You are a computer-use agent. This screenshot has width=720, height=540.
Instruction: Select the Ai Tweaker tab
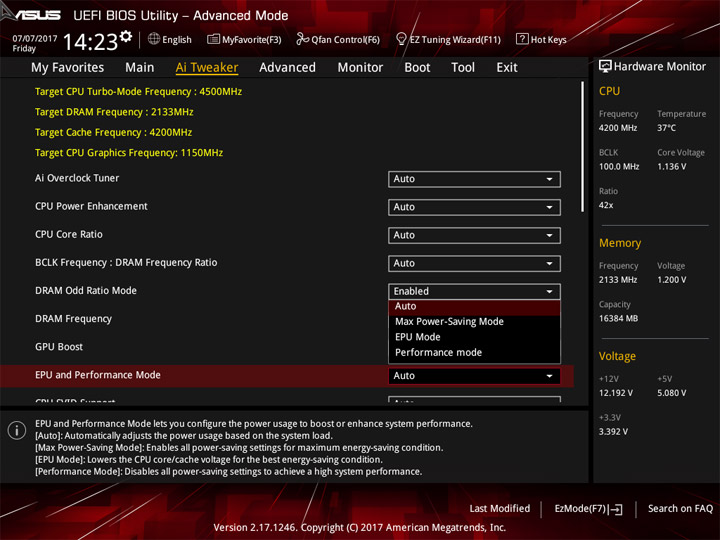[207, 68]
